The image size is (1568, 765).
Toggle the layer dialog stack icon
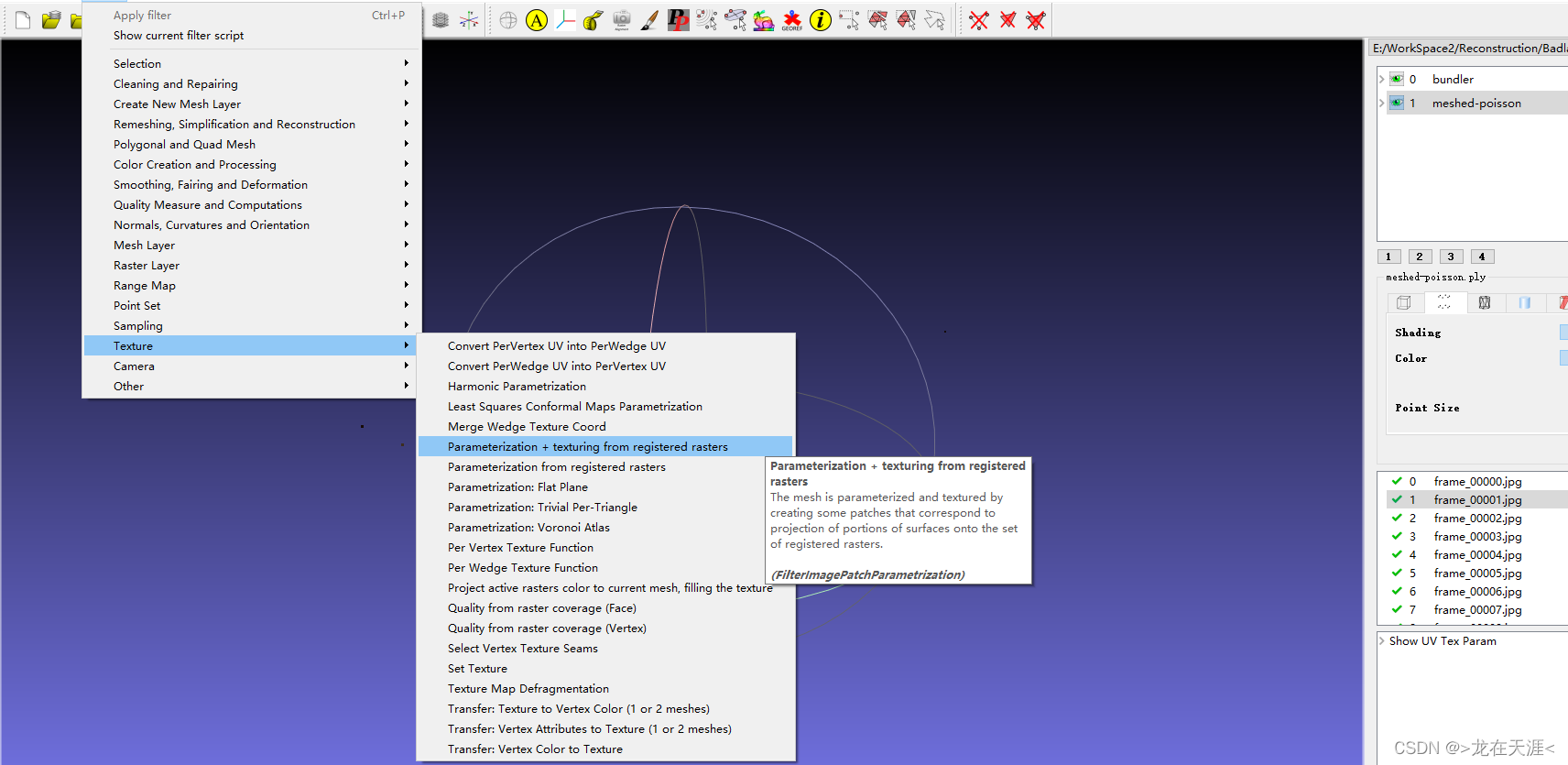pos(441,20)
